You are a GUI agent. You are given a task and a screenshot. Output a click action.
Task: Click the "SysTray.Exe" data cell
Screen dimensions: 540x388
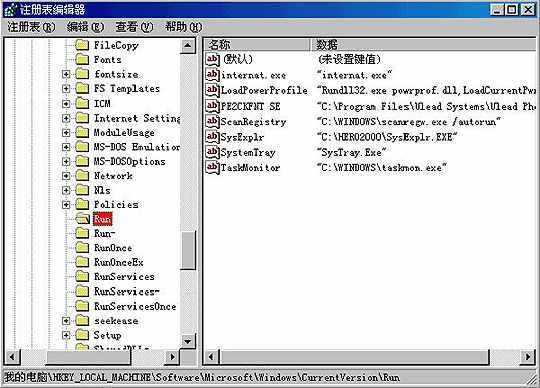click(x=352, y=152)
